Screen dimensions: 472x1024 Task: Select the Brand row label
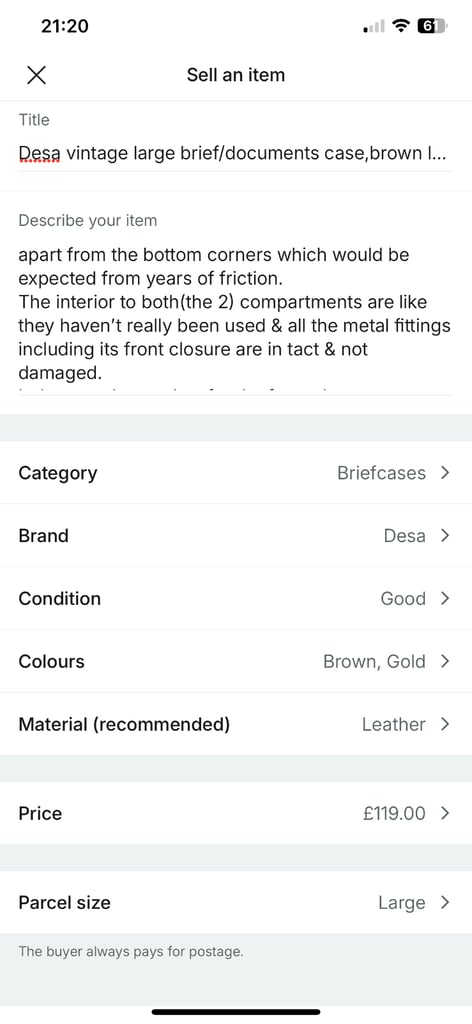point(43,536)
